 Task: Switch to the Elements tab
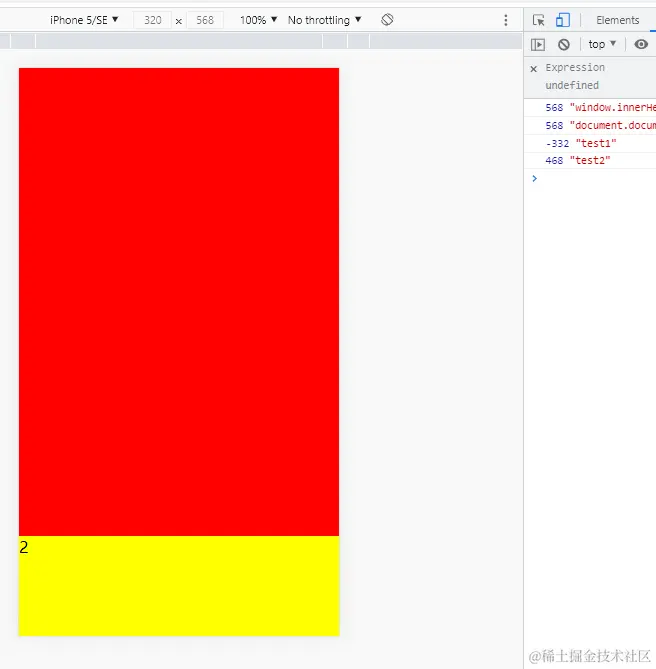[x=618, y=20]
